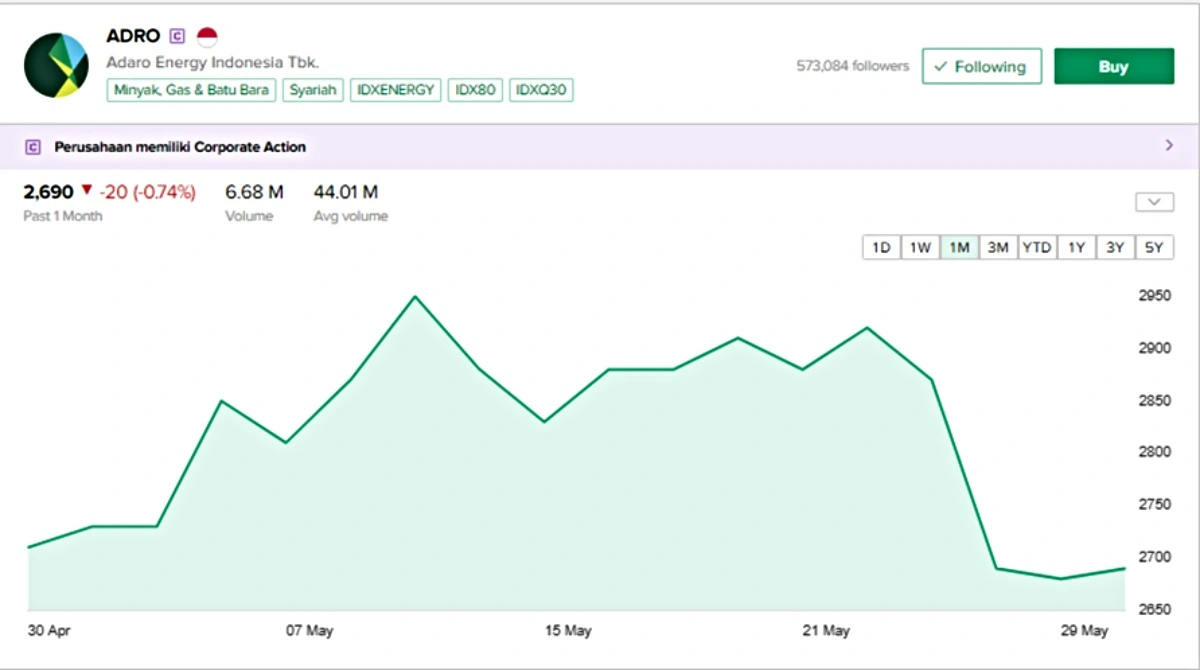This screenshot has width=1200, height=670.
Task: Open the IDX80 index tag
Action: [475, 90]
